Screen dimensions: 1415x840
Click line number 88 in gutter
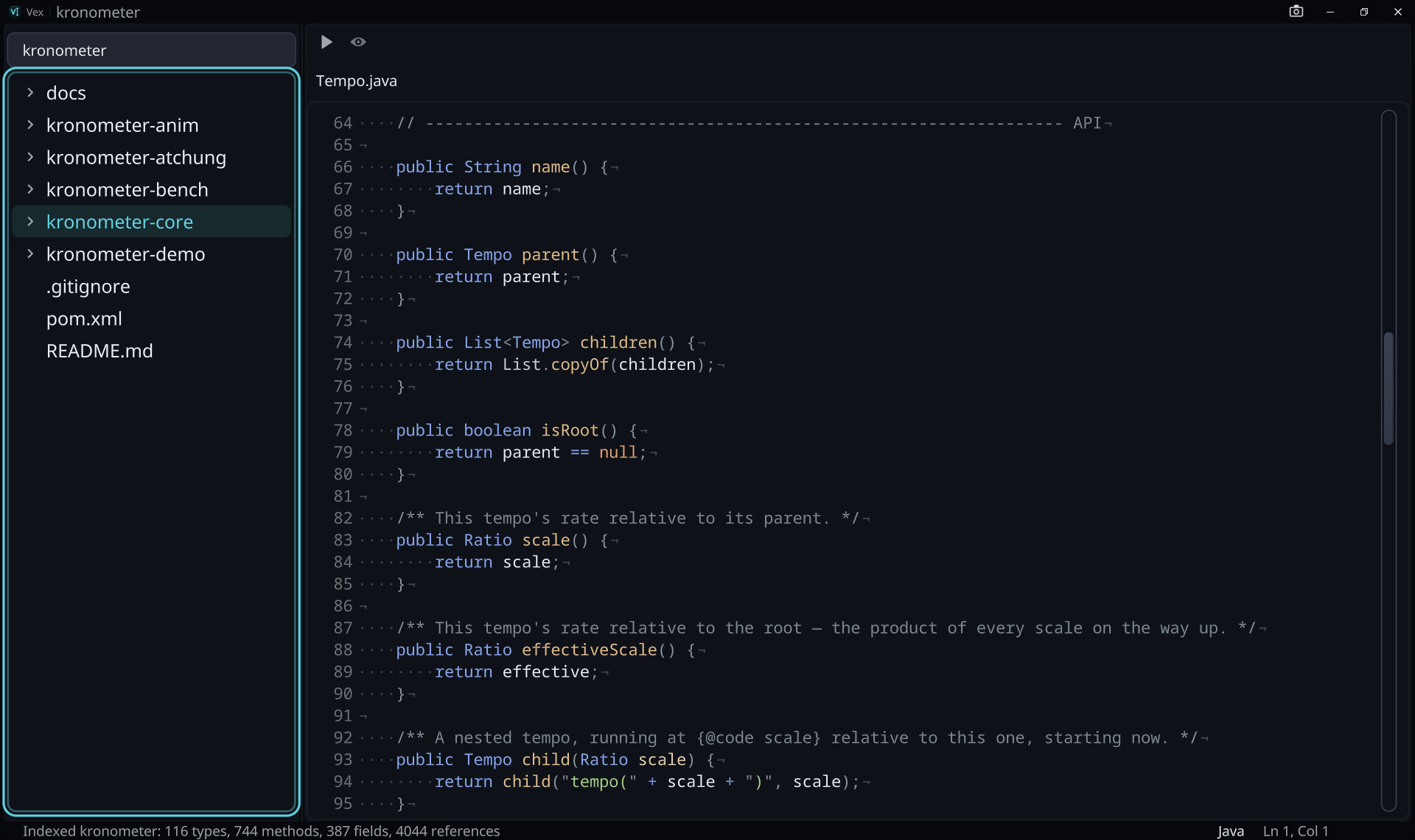pyautogui.click(x=343, y=650)
